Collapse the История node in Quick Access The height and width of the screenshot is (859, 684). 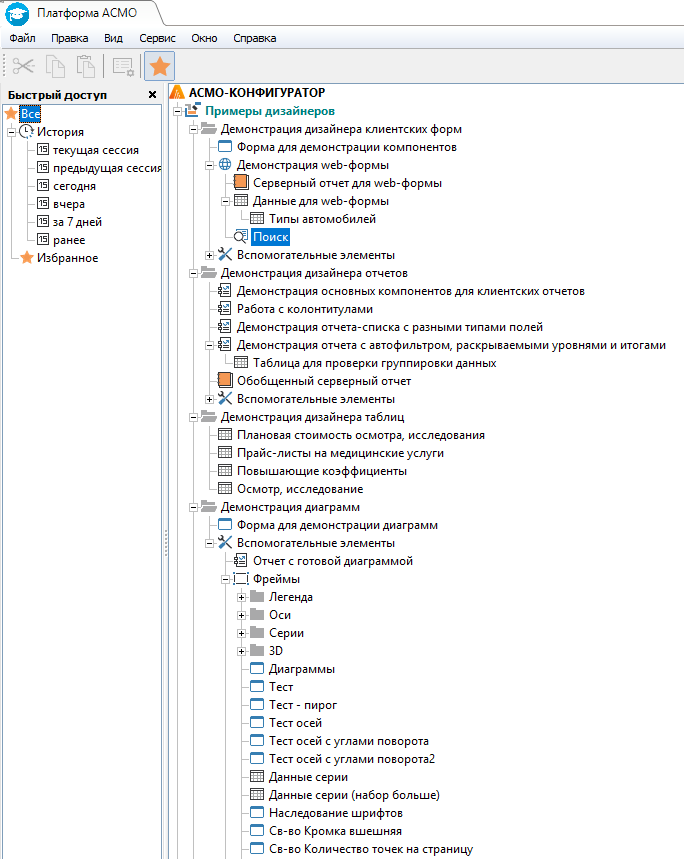pyautogui.click(x=11, y=132)
